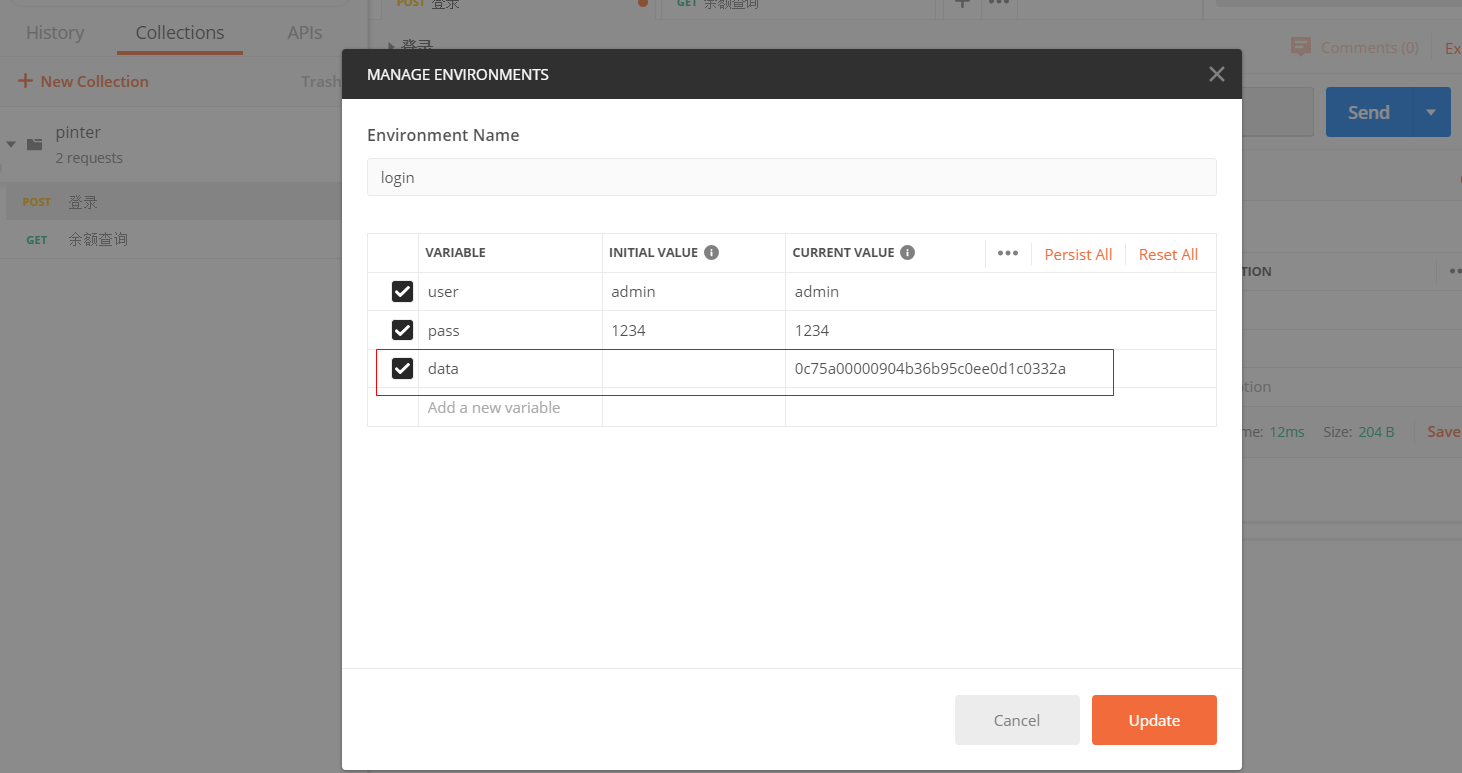The image size is (1462, 773).
Task: Click the Persist All link
Action: pos(1078,254)
